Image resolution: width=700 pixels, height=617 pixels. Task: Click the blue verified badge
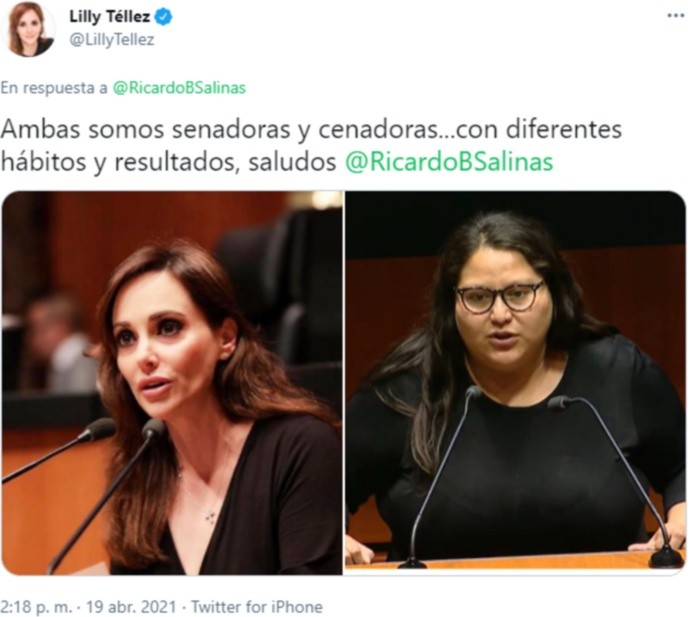163,17
